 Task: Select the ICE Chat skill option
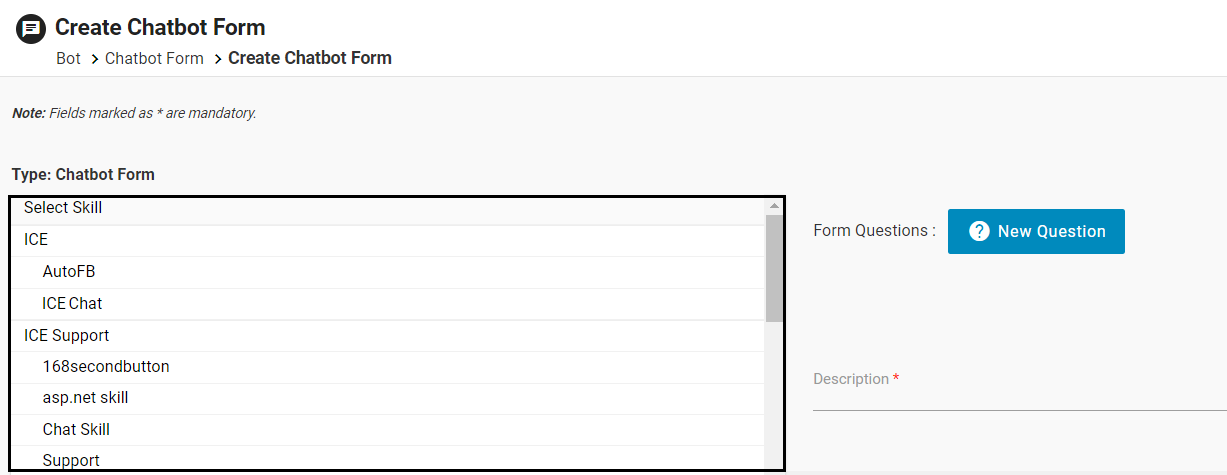(72, 303)
